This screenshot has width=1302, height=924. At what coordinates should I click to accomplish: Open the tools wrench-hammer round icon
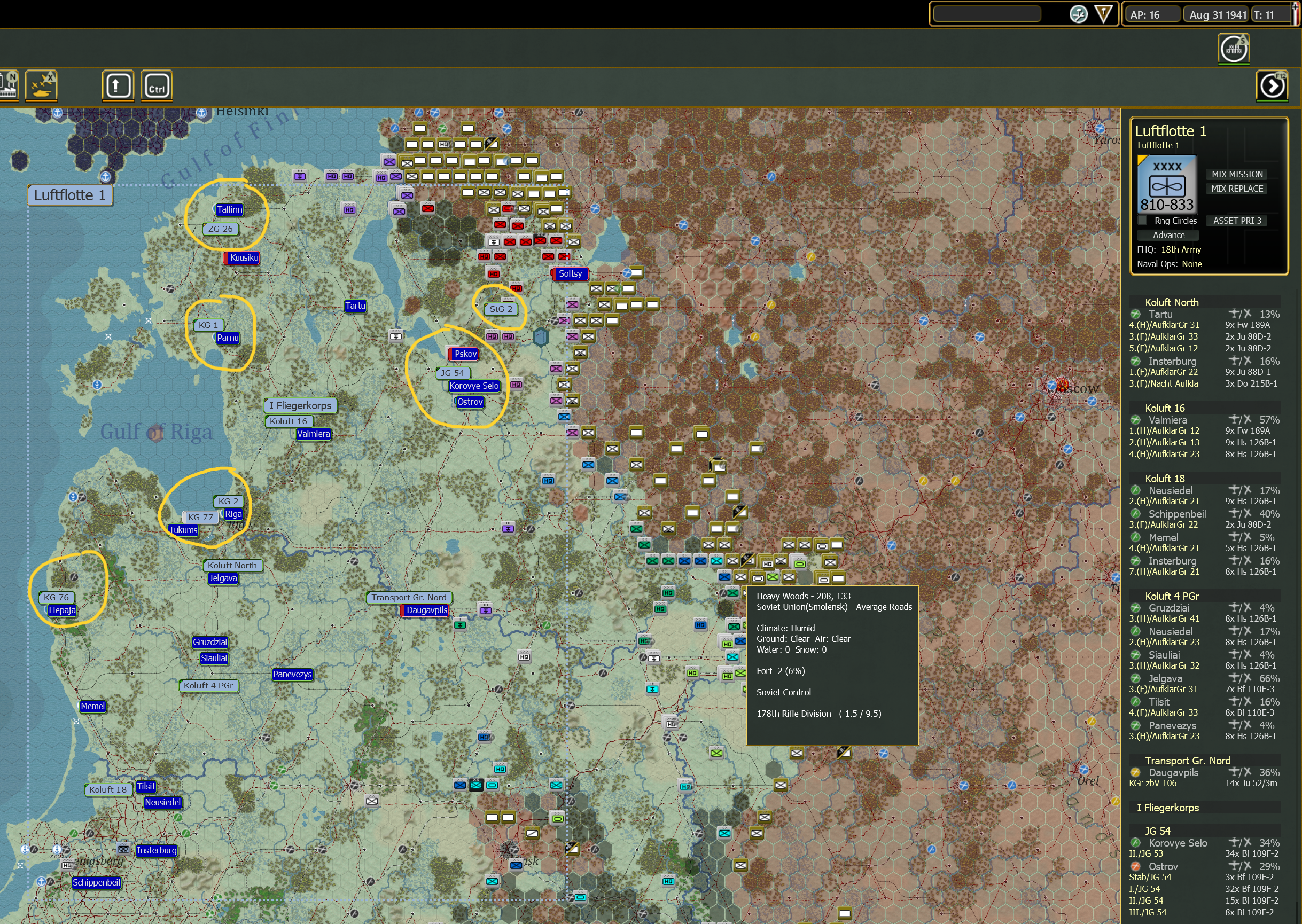pyautogui.click(x=1078, y=14)
